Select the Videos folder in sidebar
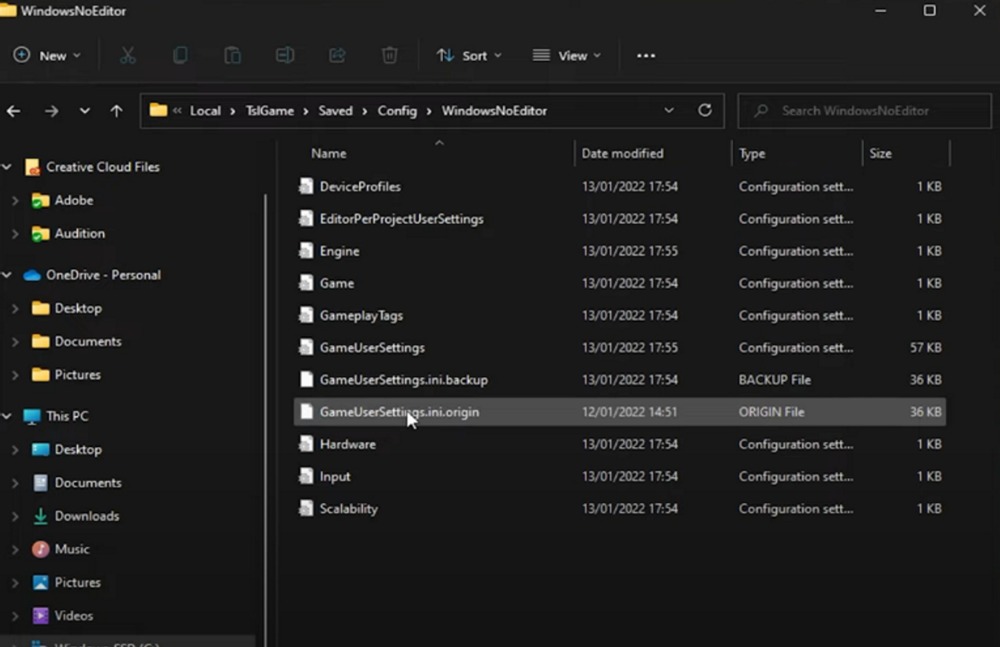This screenshot has height=647, width=1000. 62,615
